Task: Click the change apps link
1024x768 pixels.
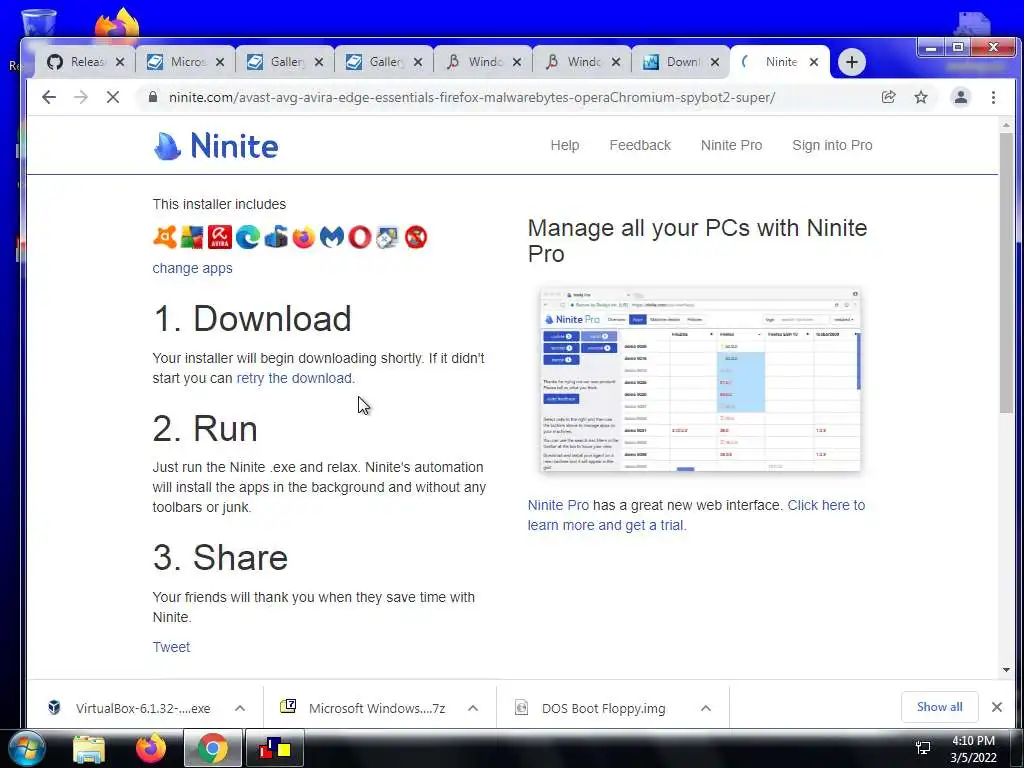Action: point(192,268)
